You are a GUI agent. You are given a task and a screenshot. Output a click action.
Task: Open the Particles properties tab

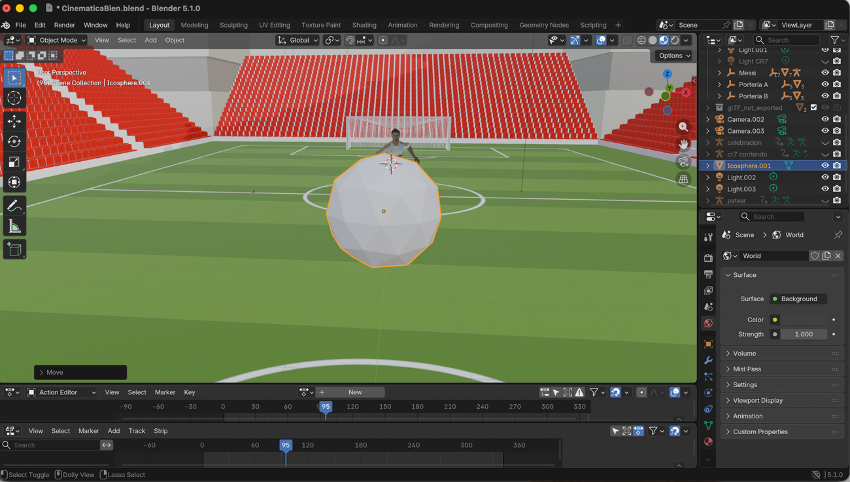click(708, 376)
